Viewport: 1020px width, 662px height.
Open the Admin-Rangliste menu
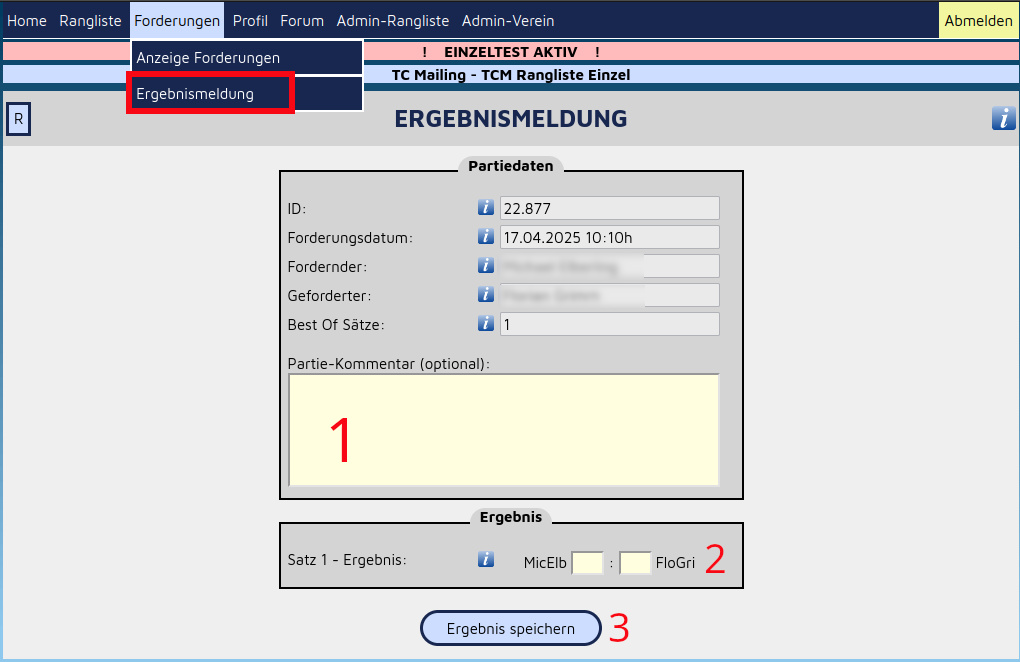[392, 21]
